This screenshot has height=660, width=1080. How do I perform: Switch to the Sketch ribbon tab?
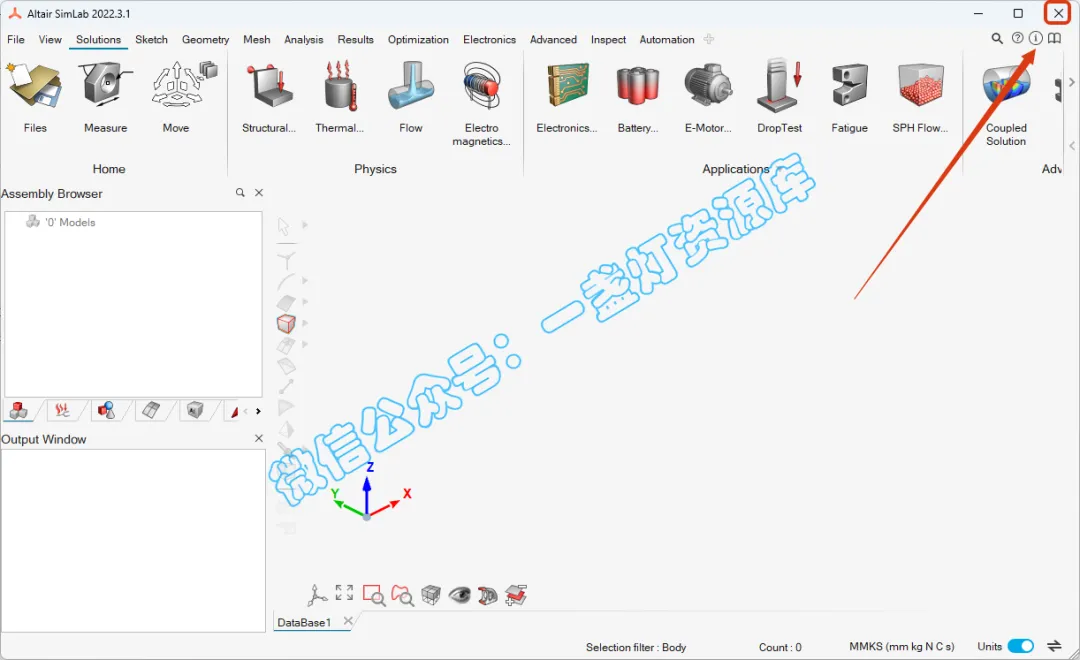click(x=152, y=39)
